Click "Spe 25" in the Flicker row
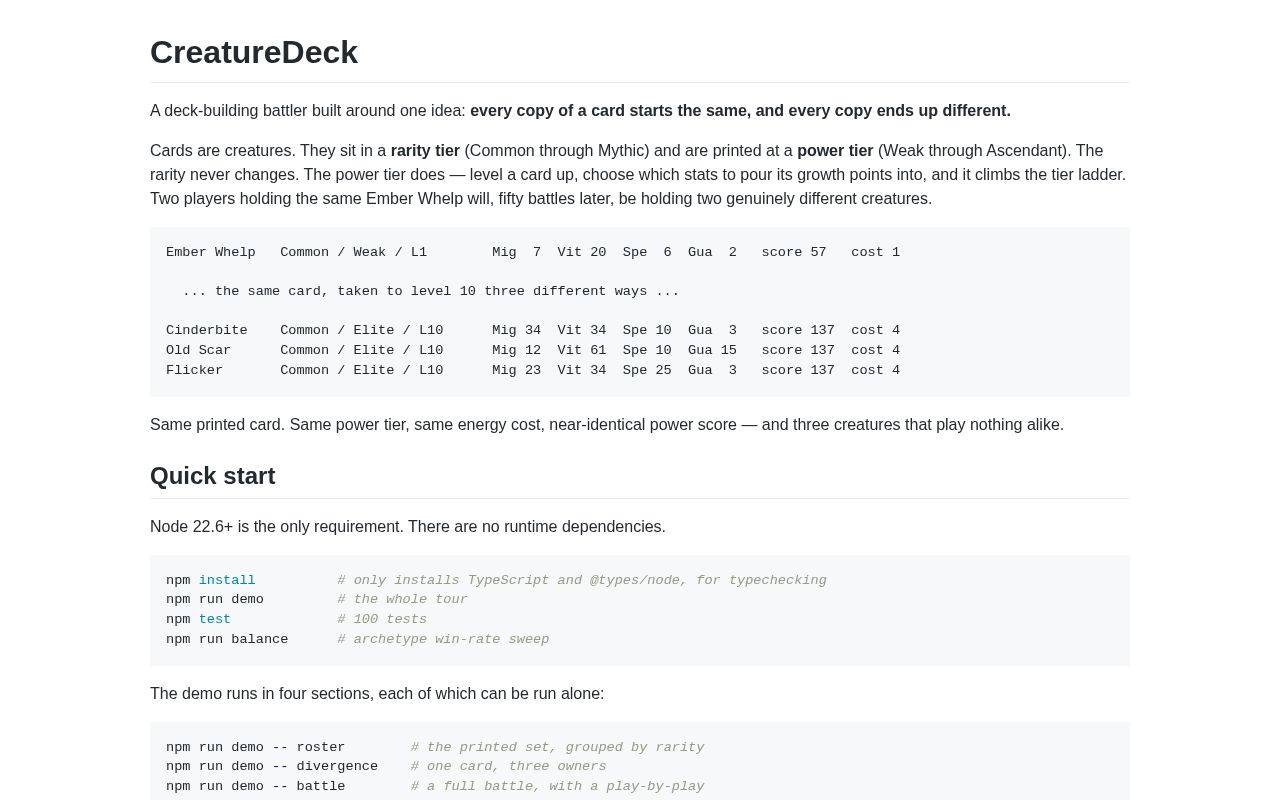1280x800 pixels. click(647, 371)
